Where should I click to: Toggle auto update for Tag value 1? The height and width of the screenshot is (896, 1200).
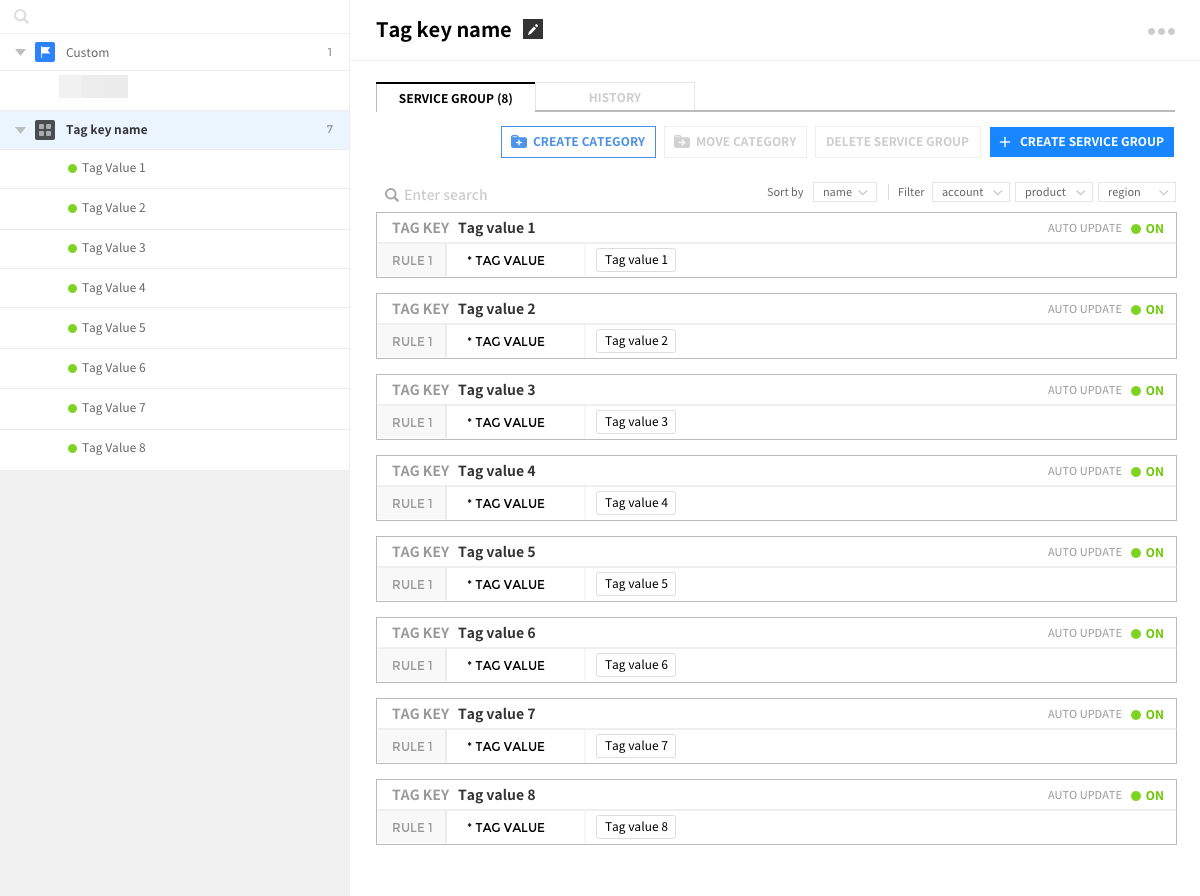point(1146,229)
